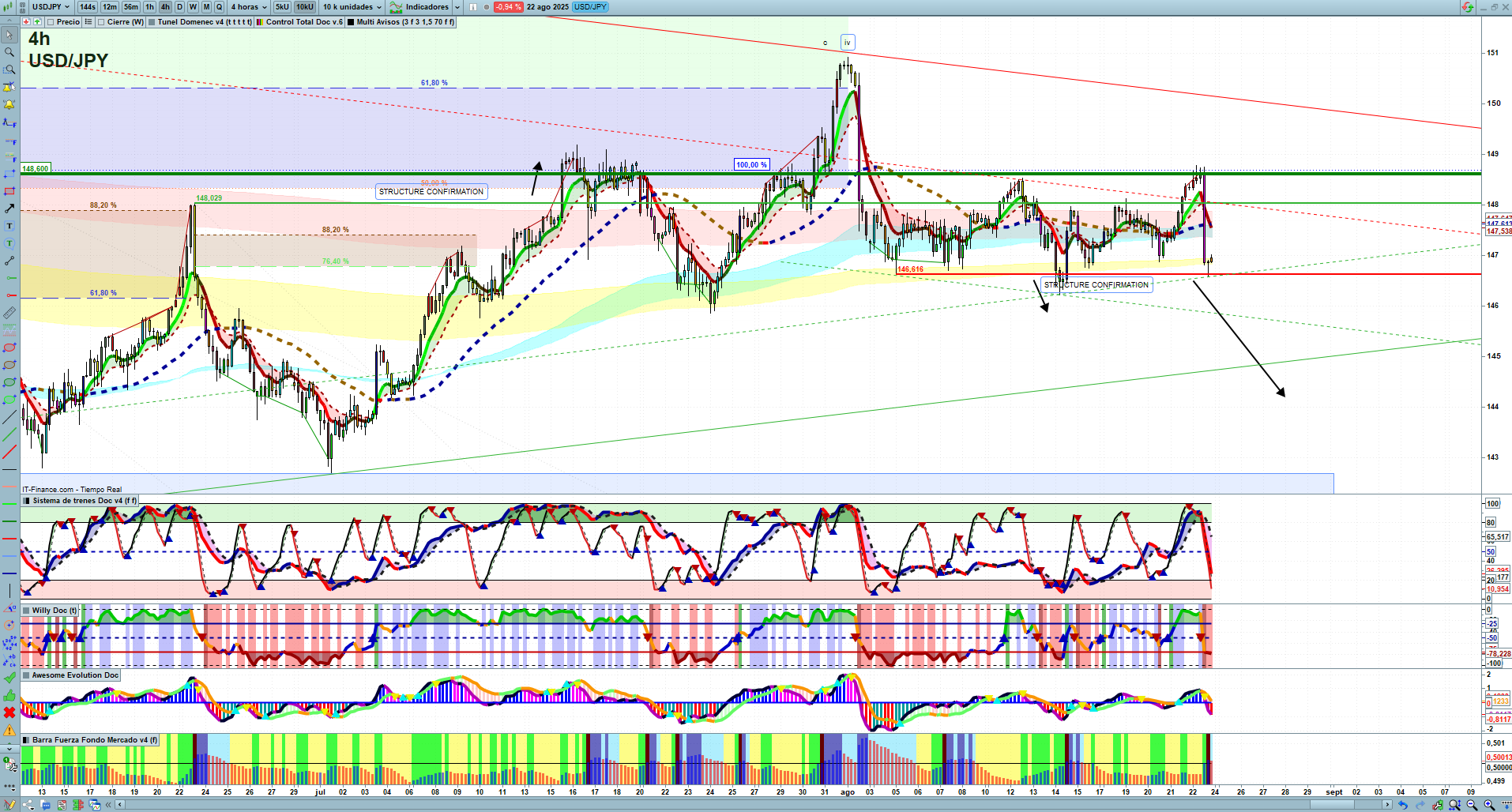Zoom out using bottom-right magnifier minus

point(1472,805)
